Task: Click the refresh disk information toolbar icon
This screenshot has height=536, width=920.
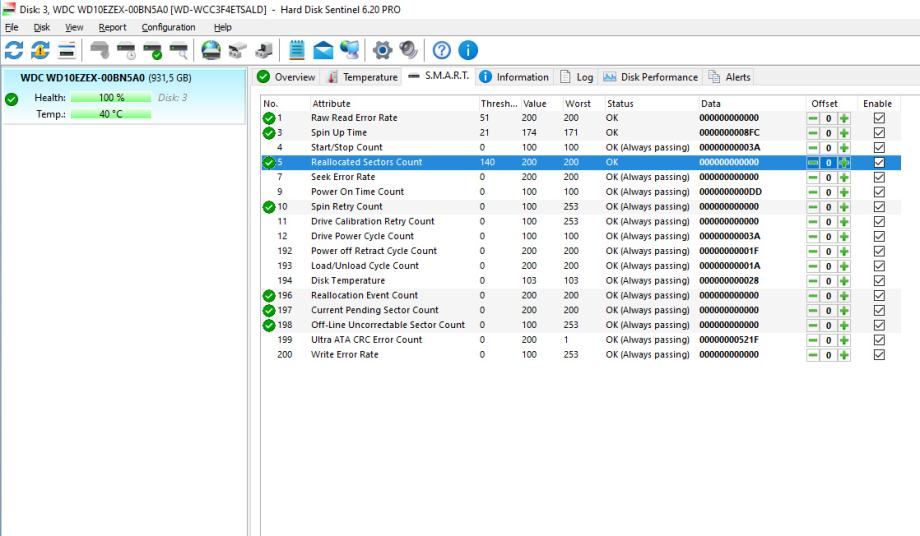Action: 14,50
